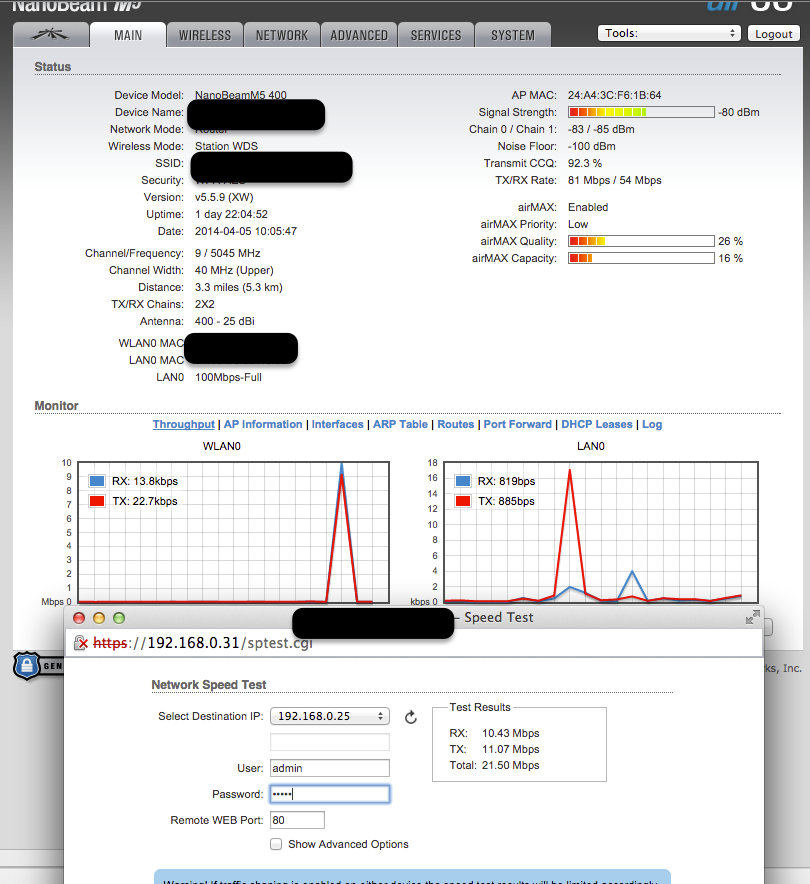Click the Total 21.50 Mbps test result
This screenshot has height=884, width=810.
tap(494, 765)
